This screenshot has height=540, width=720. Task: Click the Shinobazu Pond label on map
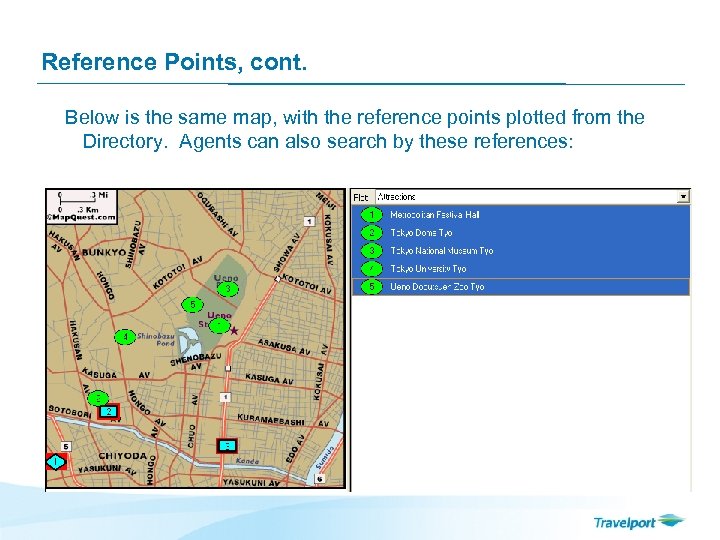[156, 339]
